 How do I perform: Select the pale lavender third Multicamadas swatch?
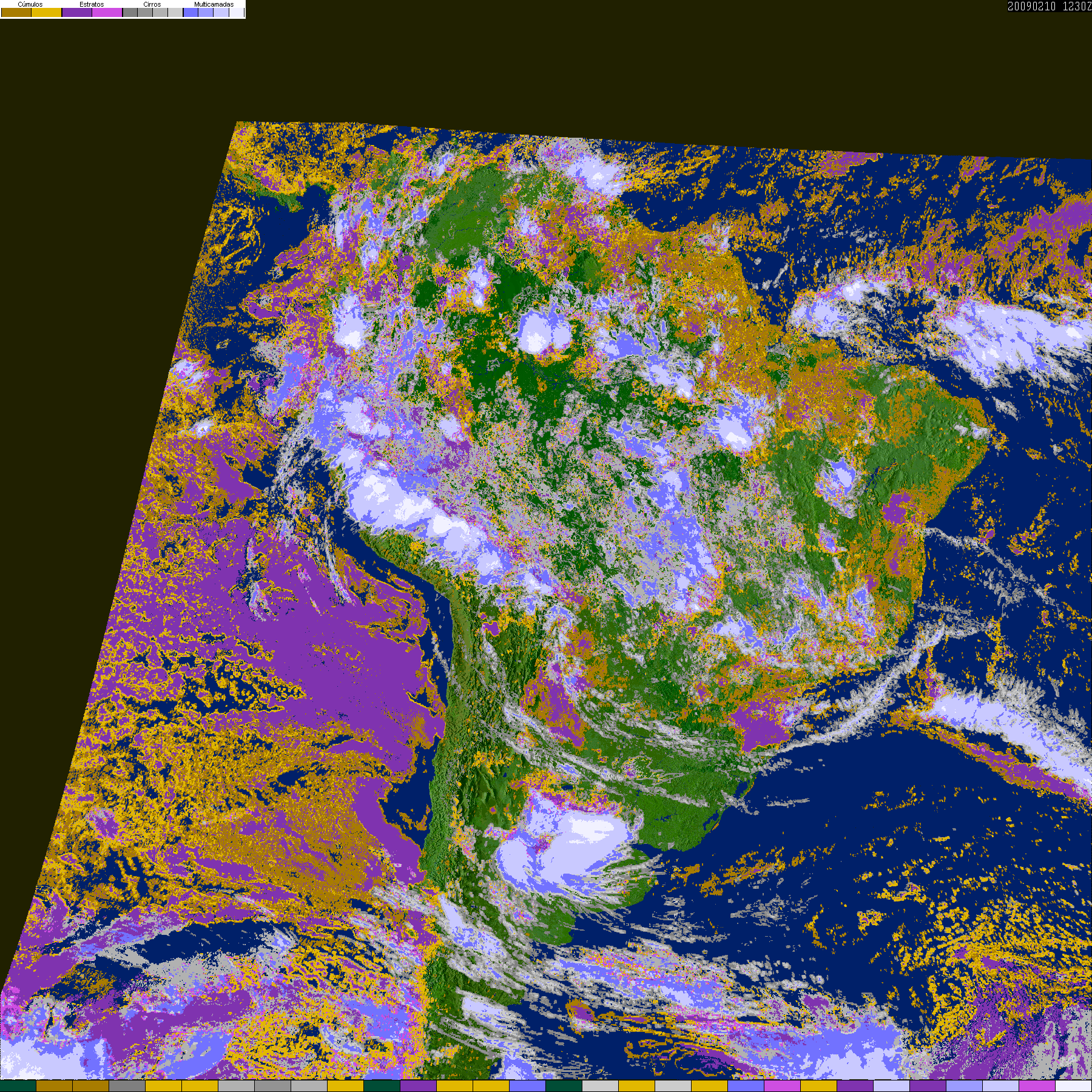pos(221,12)
